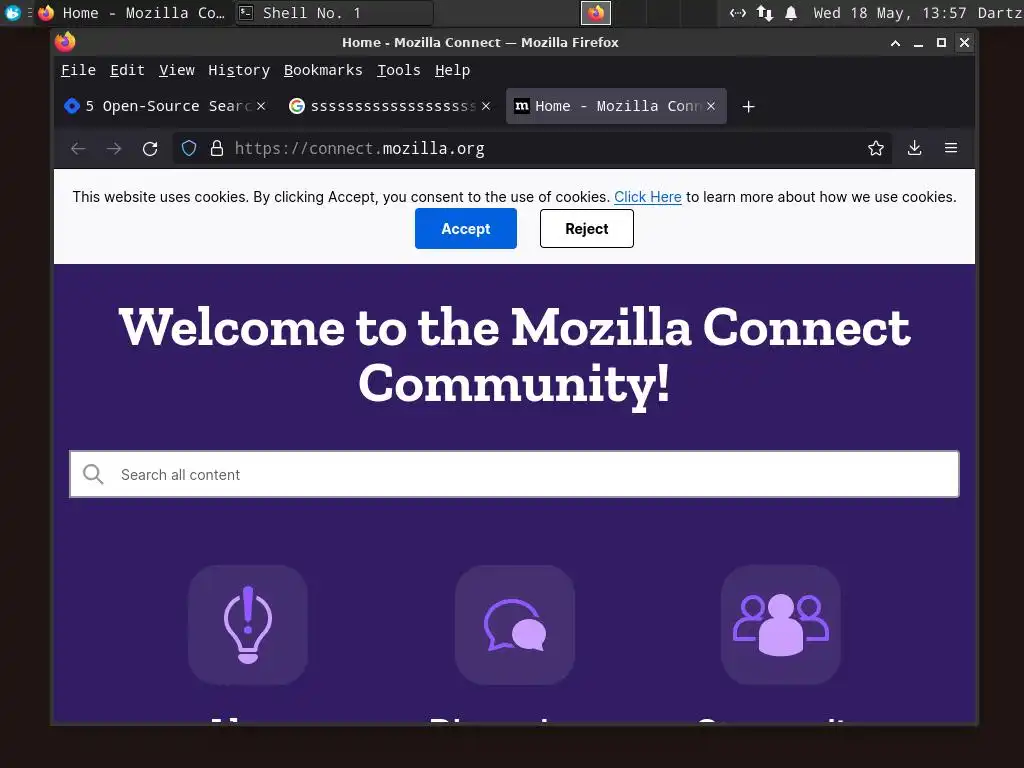Switch to the Google ssssss tab
The width and height of the screenshot is (1024, 768).
390,106
